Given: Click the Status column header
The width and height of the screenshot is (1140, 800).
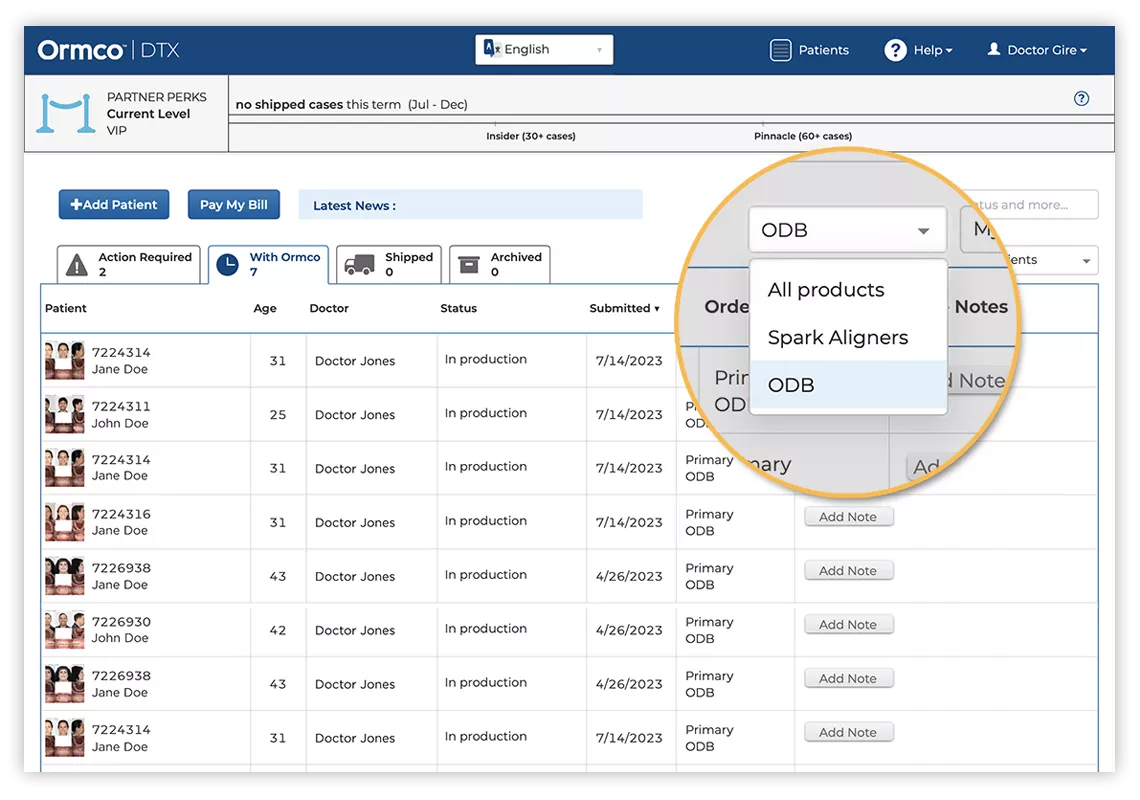Looking at the screenshot, I should coord(458,308).
